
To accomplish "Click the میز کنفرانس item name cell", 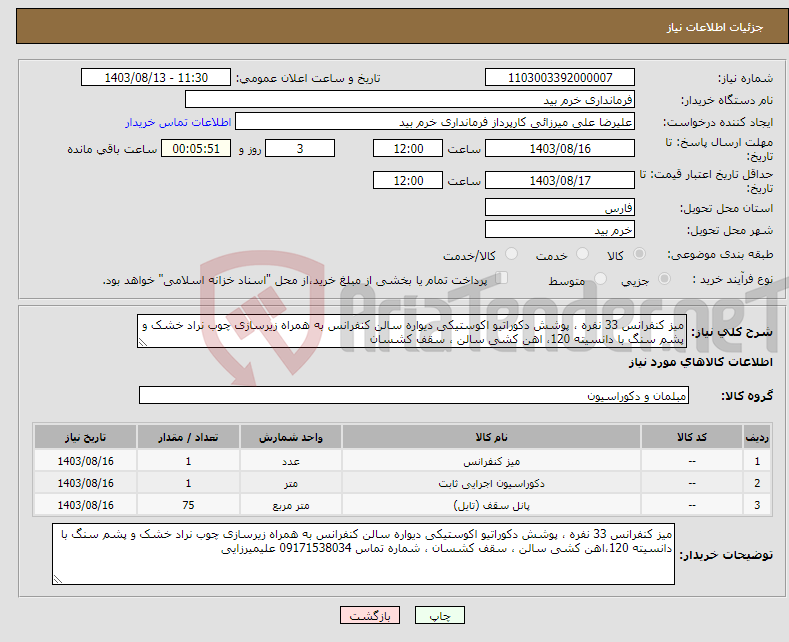I will pos(491,461).
